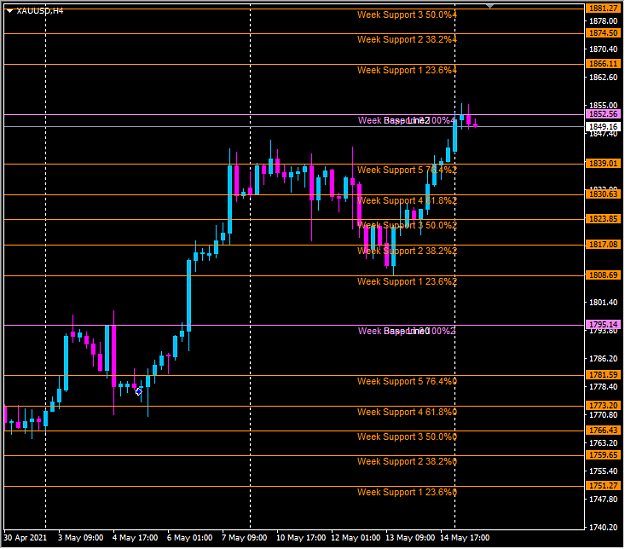The height and width of the screenshot is (549, 625).
Task: Click the 1770.80 price scale tick
Action: coord(603,415)
